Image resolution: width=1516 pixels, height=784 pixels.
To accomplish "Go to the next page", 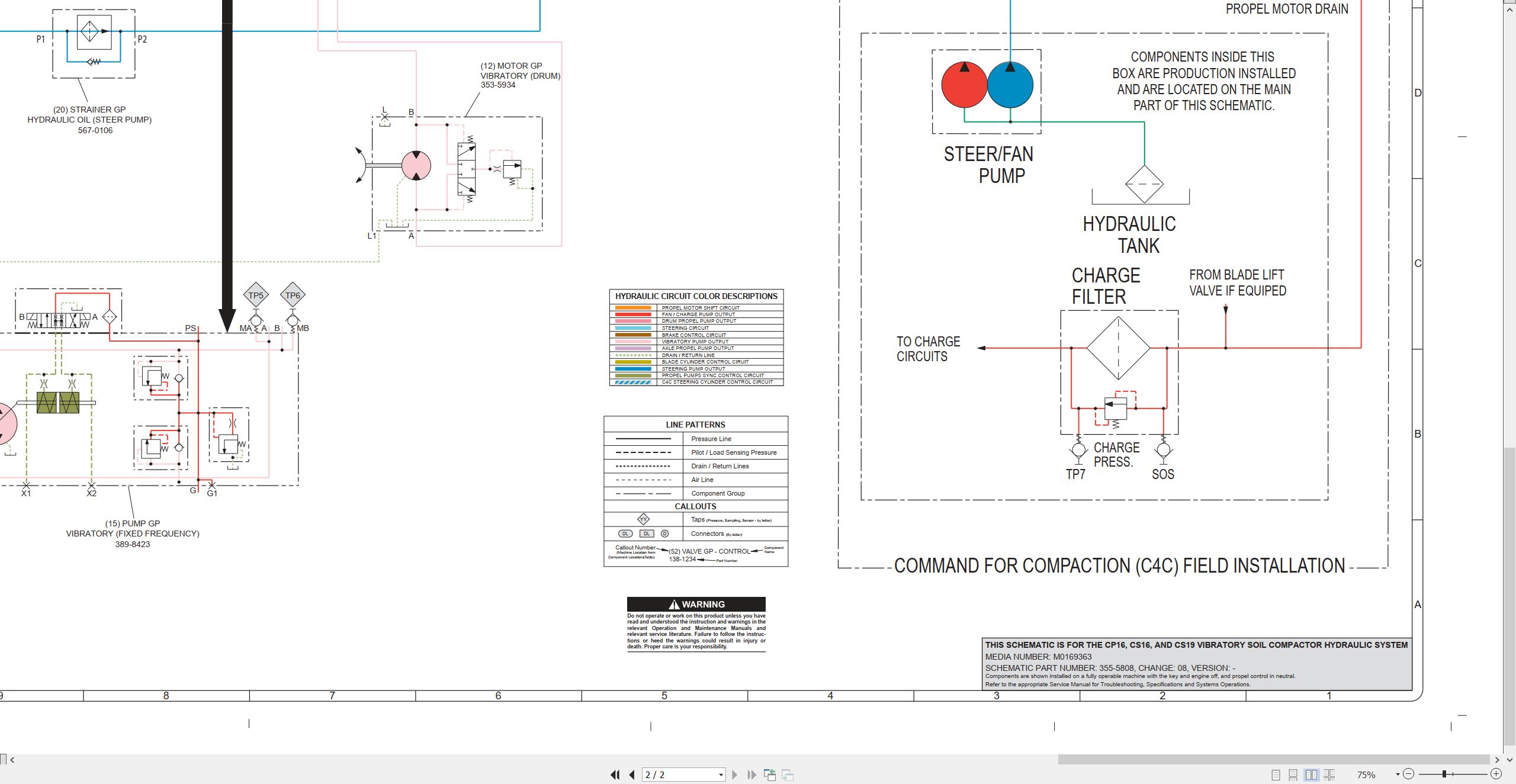I will [x=735, y=775].
